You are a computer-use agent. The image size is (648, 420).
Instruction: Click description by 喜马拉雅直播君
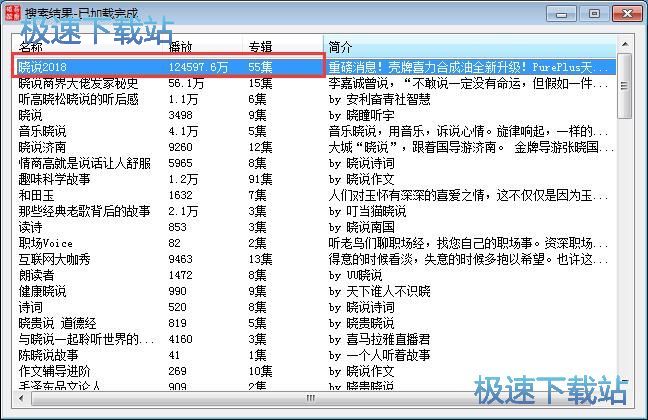[x=379, y=339]
